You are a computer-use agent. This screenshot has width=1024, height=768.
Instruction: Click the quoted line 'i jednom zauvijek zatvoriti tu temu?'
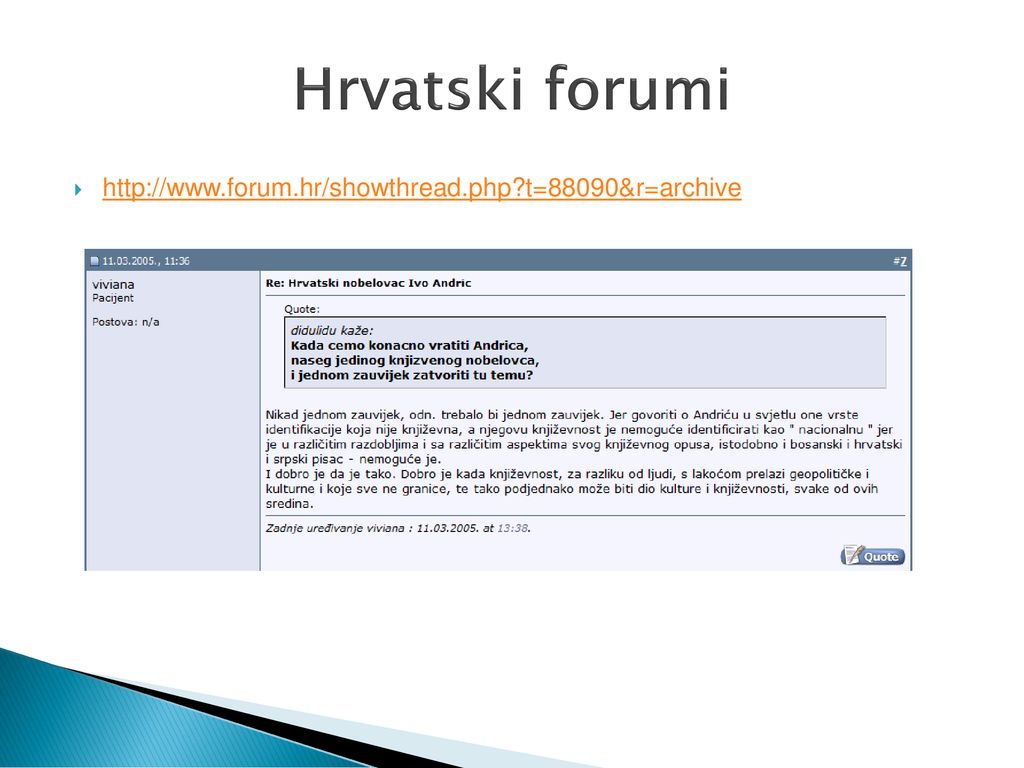pos(412,376)
